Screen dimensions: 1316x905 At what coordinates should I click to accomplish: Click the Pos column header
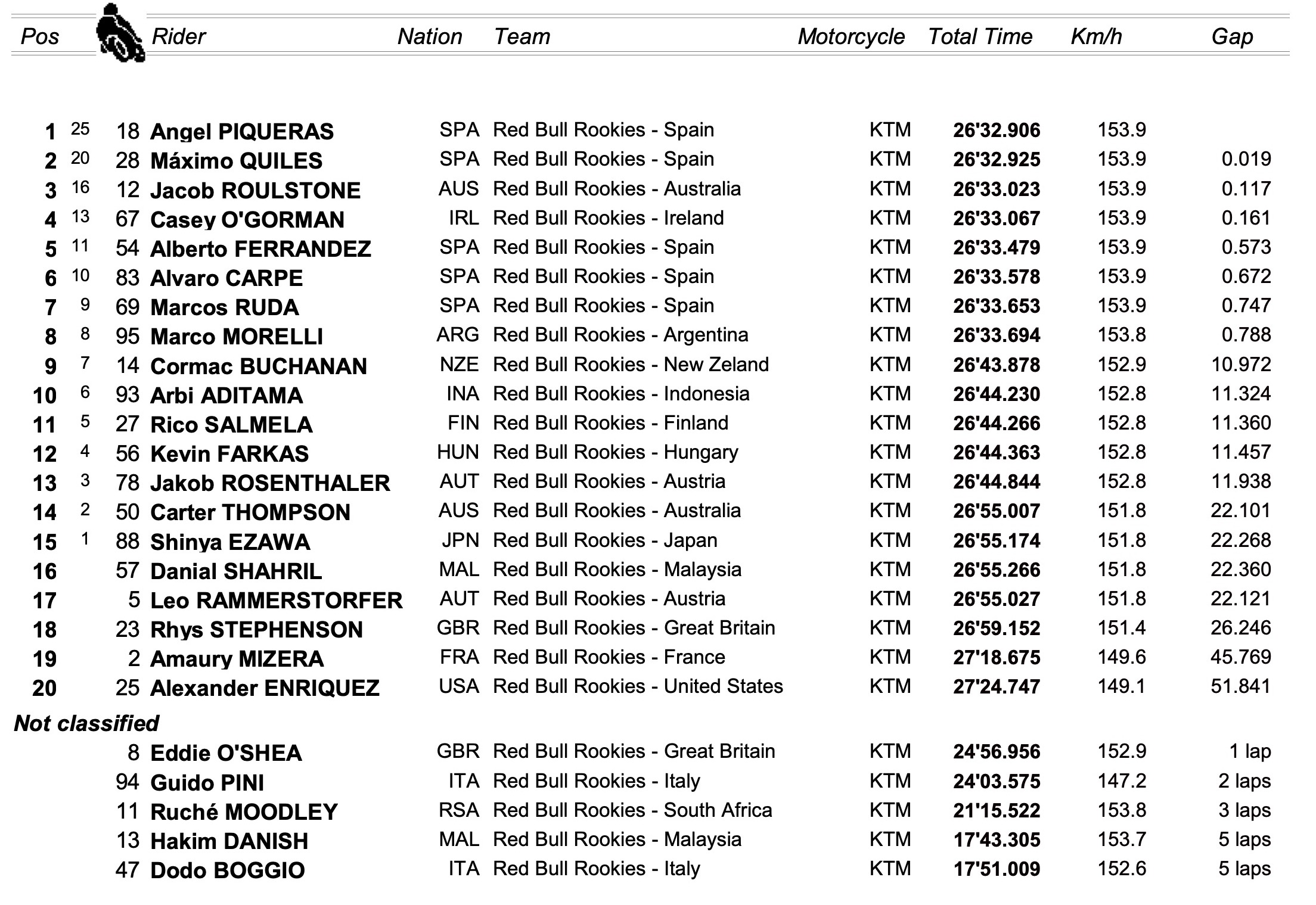40,37
